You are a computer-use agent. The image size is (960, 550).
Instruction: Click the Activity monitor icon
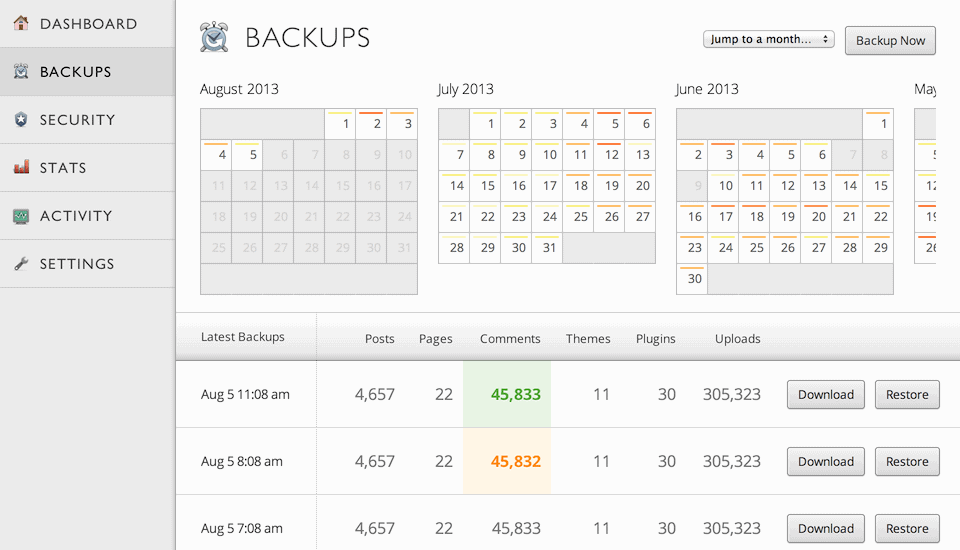pyautogui.click(x=21, y=216)
